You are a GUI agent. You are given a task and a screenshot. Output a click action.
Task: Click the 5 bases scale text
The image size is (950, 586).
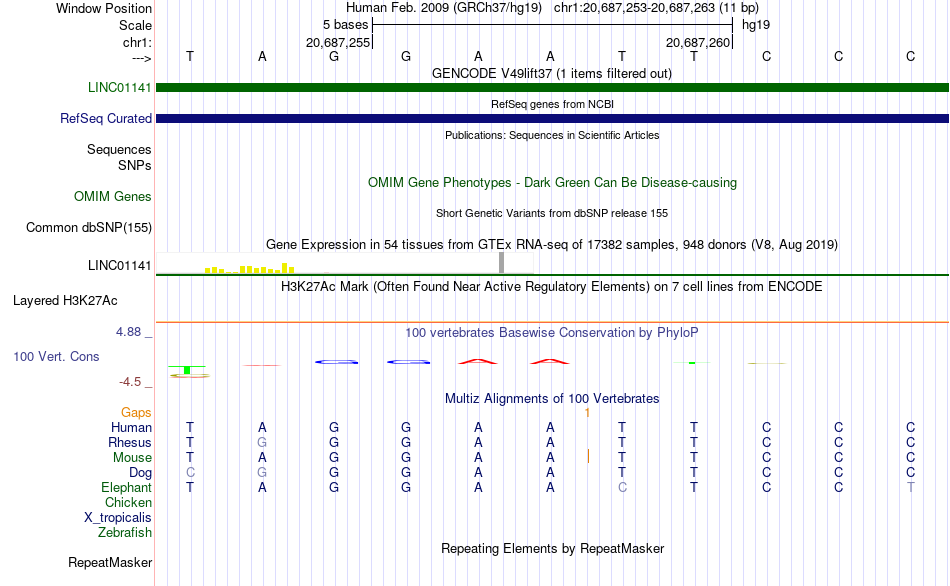point(345,25)
